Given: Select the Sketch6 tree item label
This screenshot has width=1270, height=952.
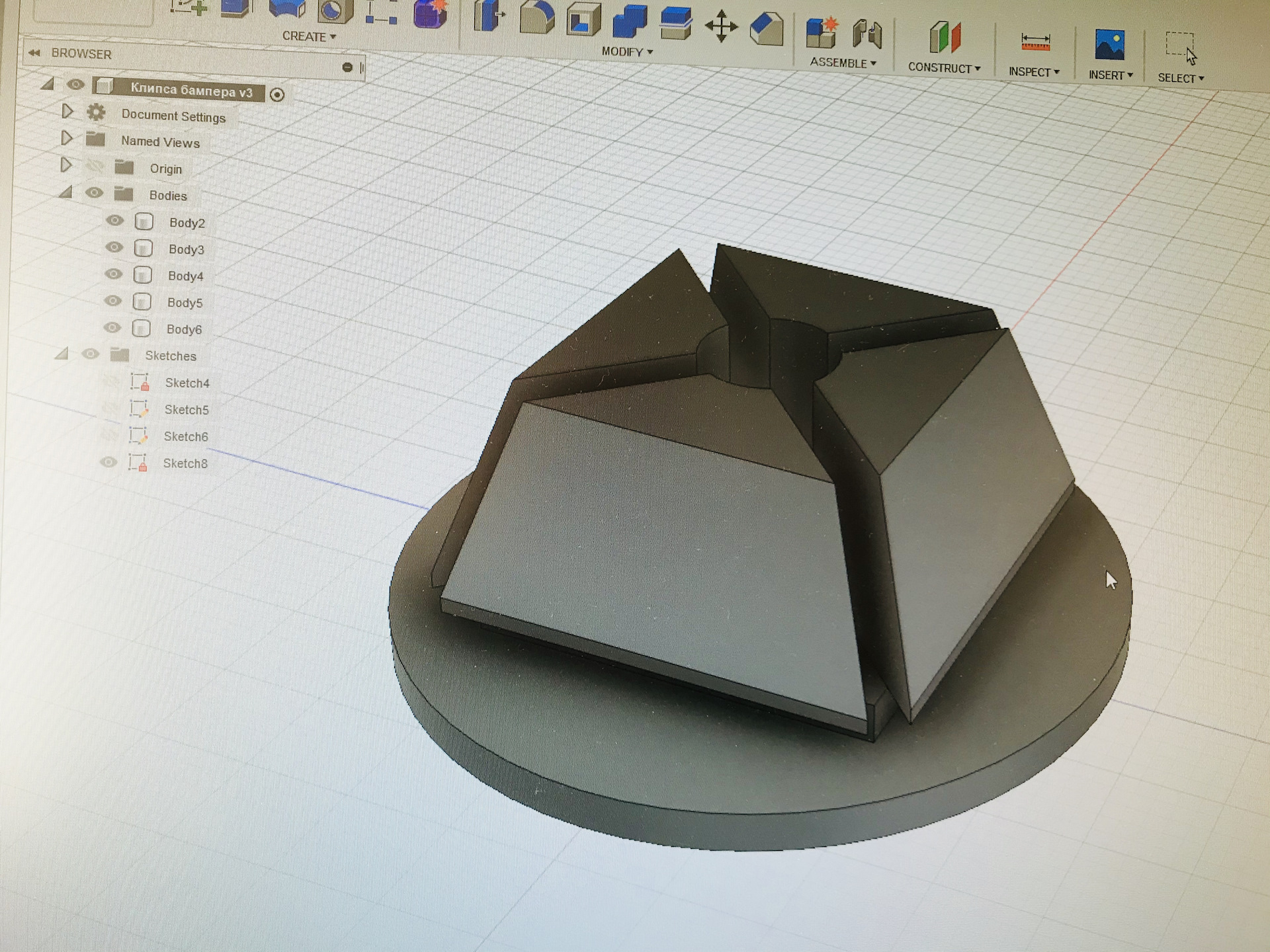Looking at the screenshot, I should pos(186,436).
